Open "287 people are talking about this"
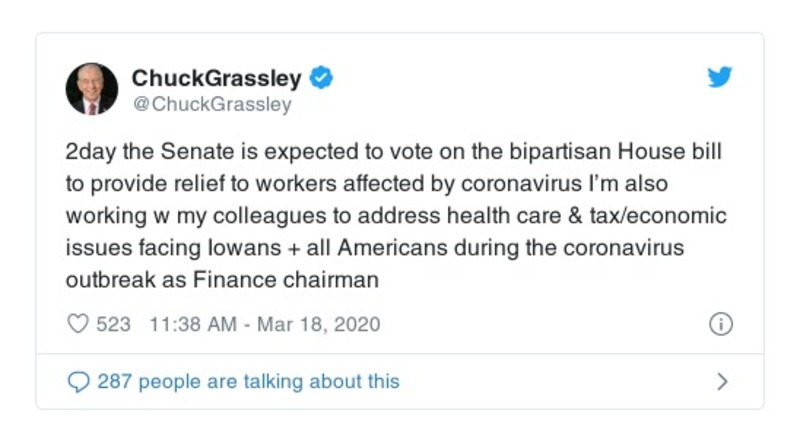Screen dimensions: 800x445 pos(248,381)
